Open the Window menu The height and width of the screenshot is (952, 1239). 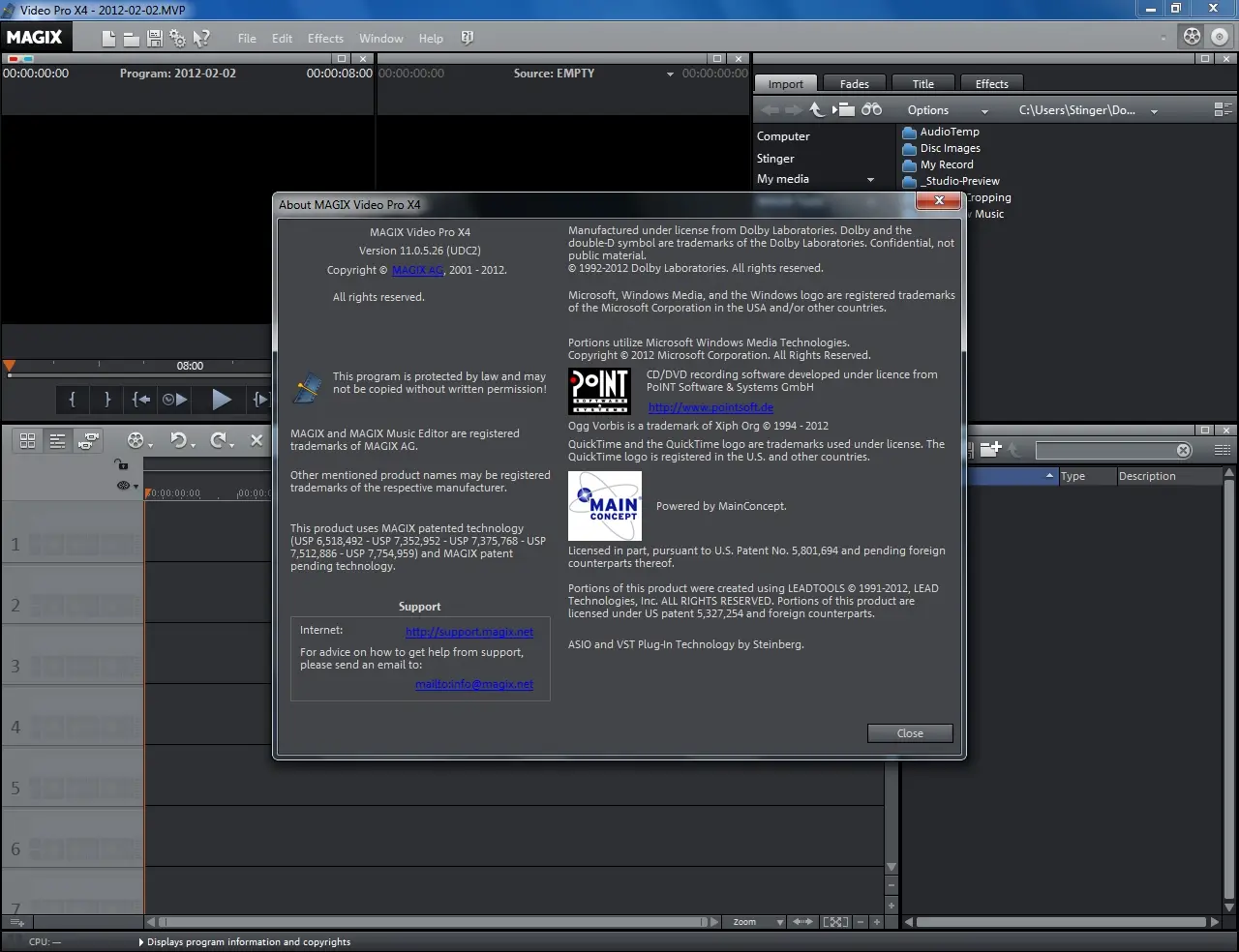pos(380,39)
